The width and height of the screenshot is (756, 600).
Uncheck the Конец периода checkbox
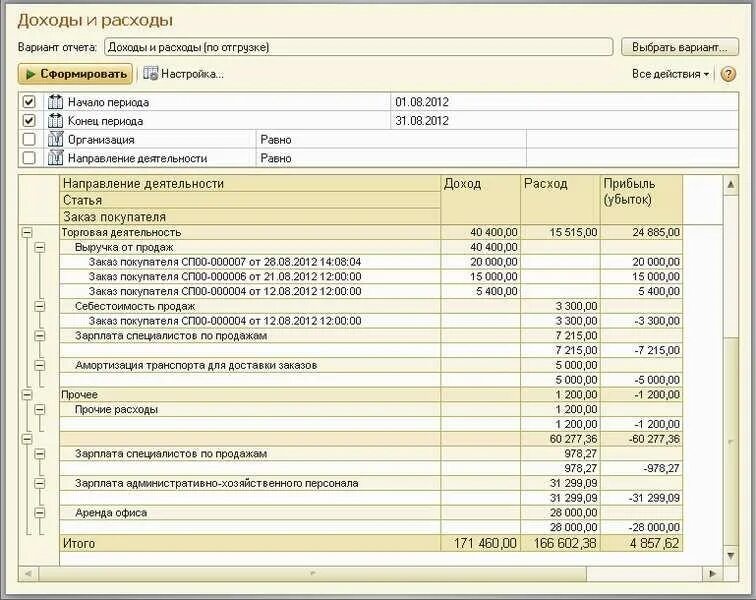(29, 121)
